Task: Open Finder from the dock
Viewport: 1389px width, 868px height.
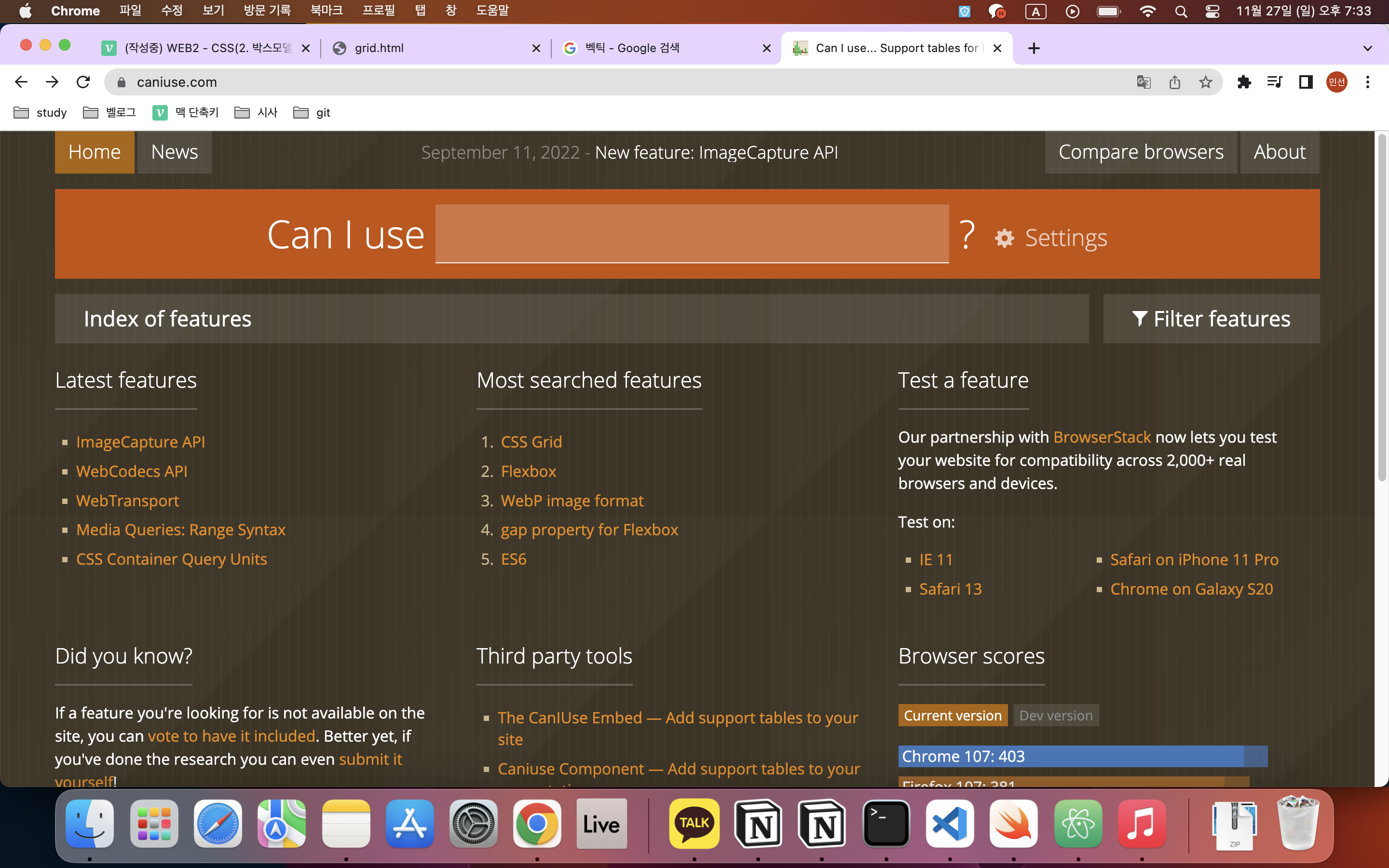Action: tap(90, 824)
